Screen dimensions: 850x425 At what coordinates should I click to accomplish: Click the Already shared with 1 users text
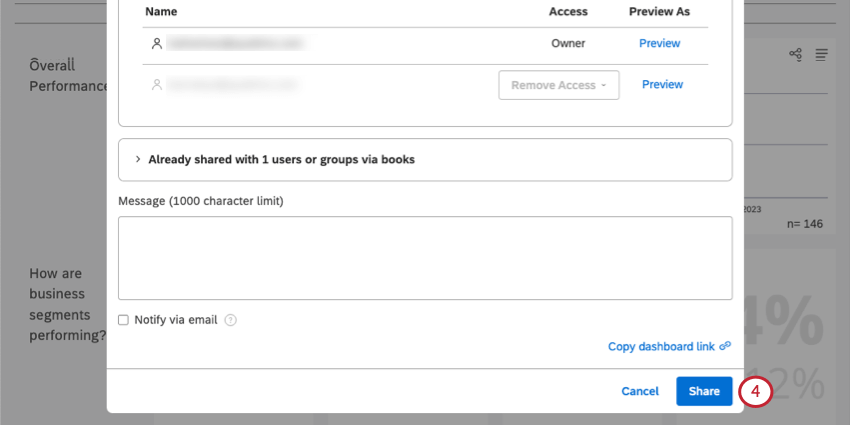coord(281,159)
